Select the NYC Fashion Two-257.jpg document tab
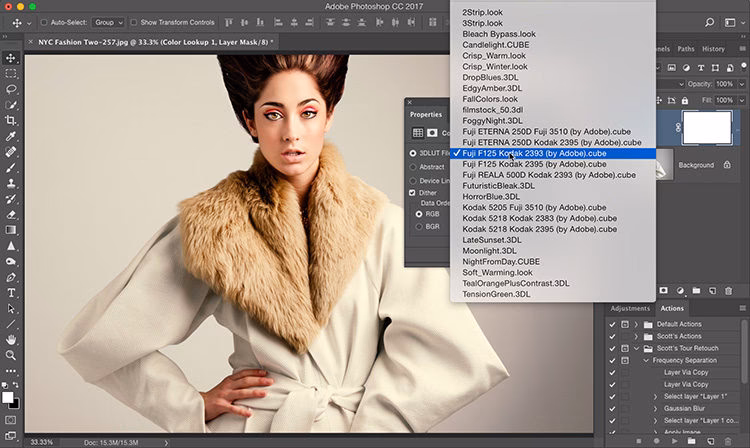 coord(154,42)
